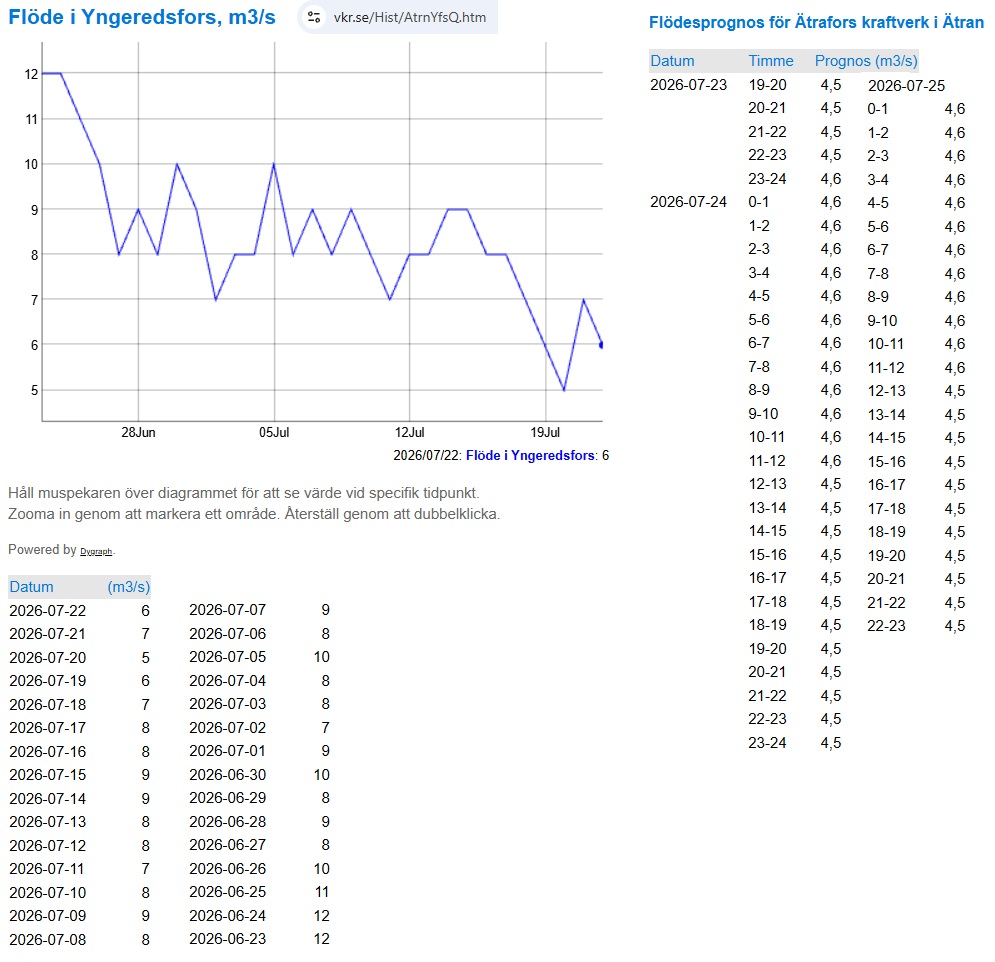This screenshot has height=962, width=995.
Task: Select the 2026-07-19 date cell
Action: click(48, 681)
